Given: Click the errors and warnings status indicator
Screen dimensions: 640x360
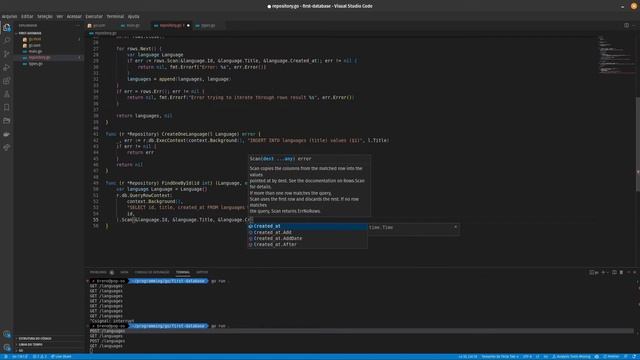Looking at the screenshot, I should point(40,357).
